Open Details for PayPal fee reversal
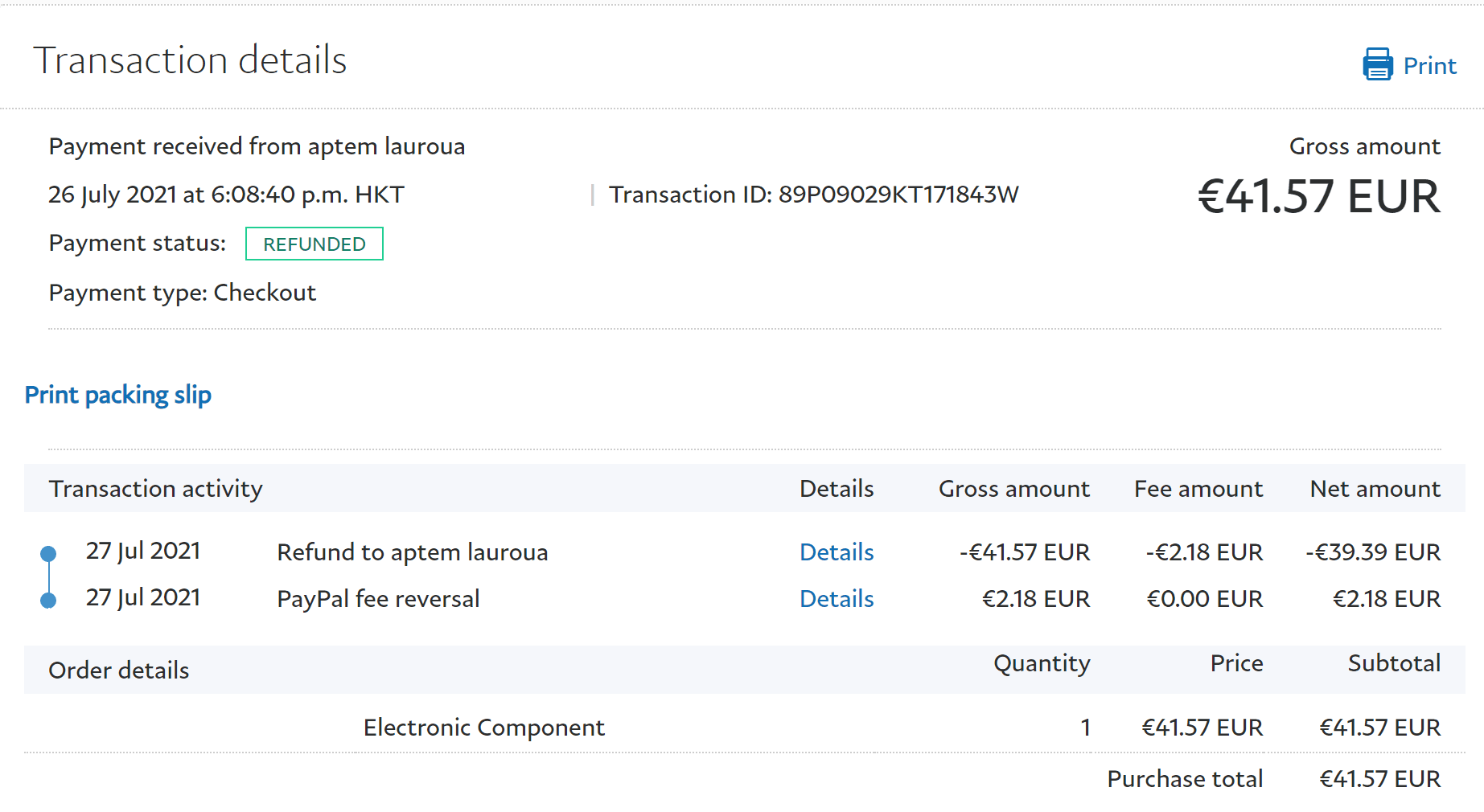Screen dimensions: 1484x812 (x=837, y=599)
